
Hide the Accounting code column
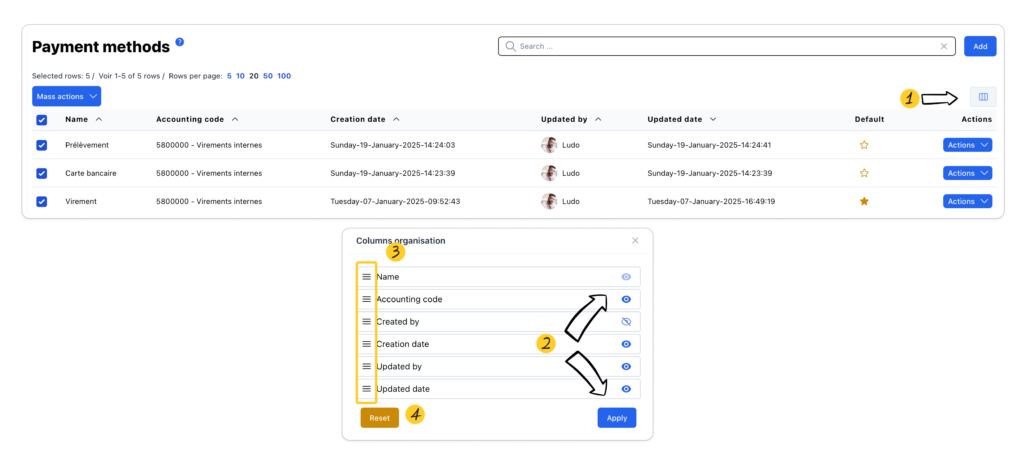[x=626, y=299]
